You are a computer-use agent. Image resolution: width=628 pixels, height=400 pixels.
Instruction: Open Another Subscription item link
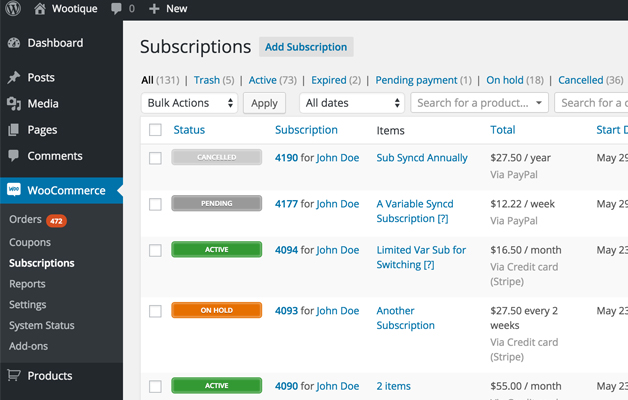click(405, 318)
